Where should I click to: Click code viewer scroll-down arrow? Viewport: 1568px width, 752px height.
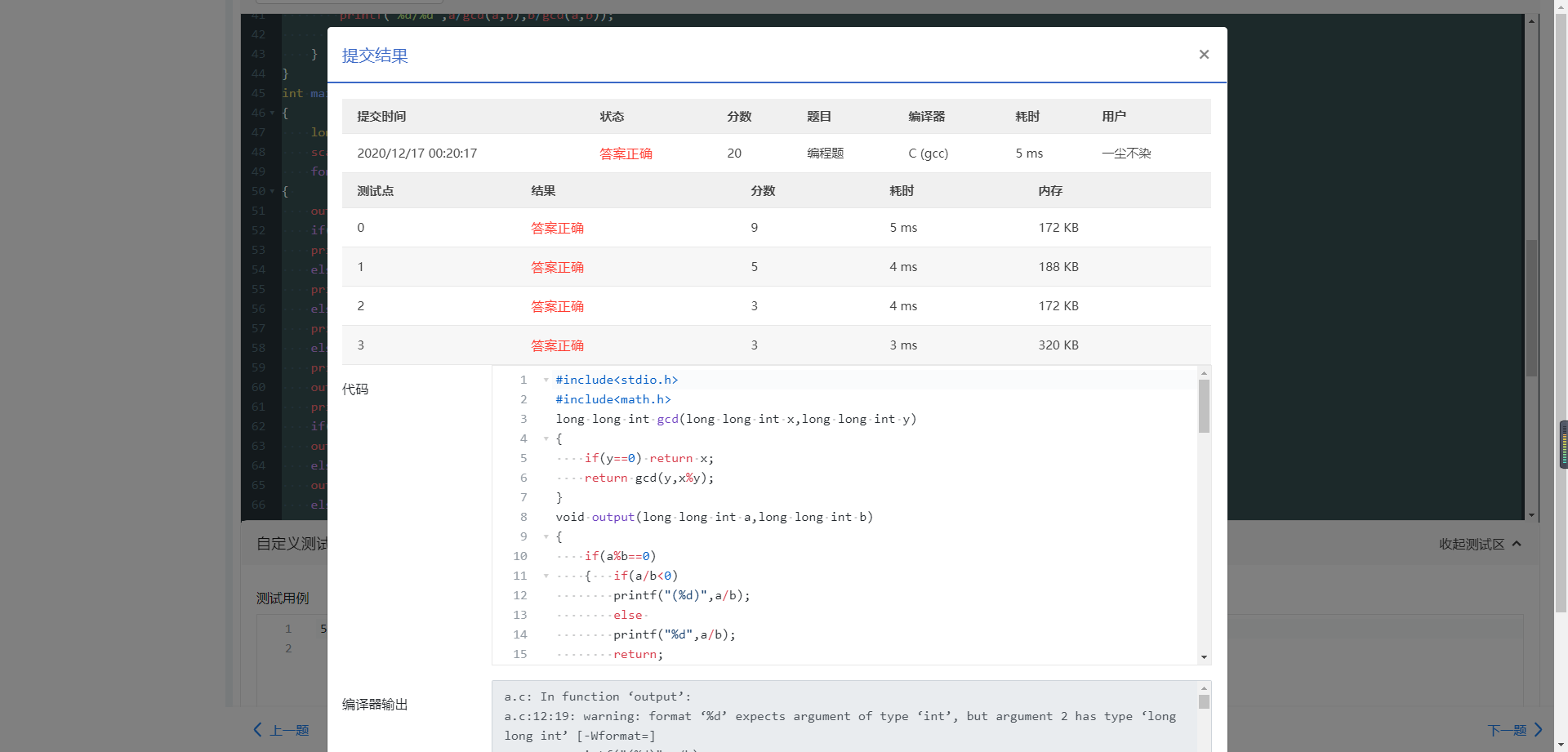click(x=1204, y=657)
